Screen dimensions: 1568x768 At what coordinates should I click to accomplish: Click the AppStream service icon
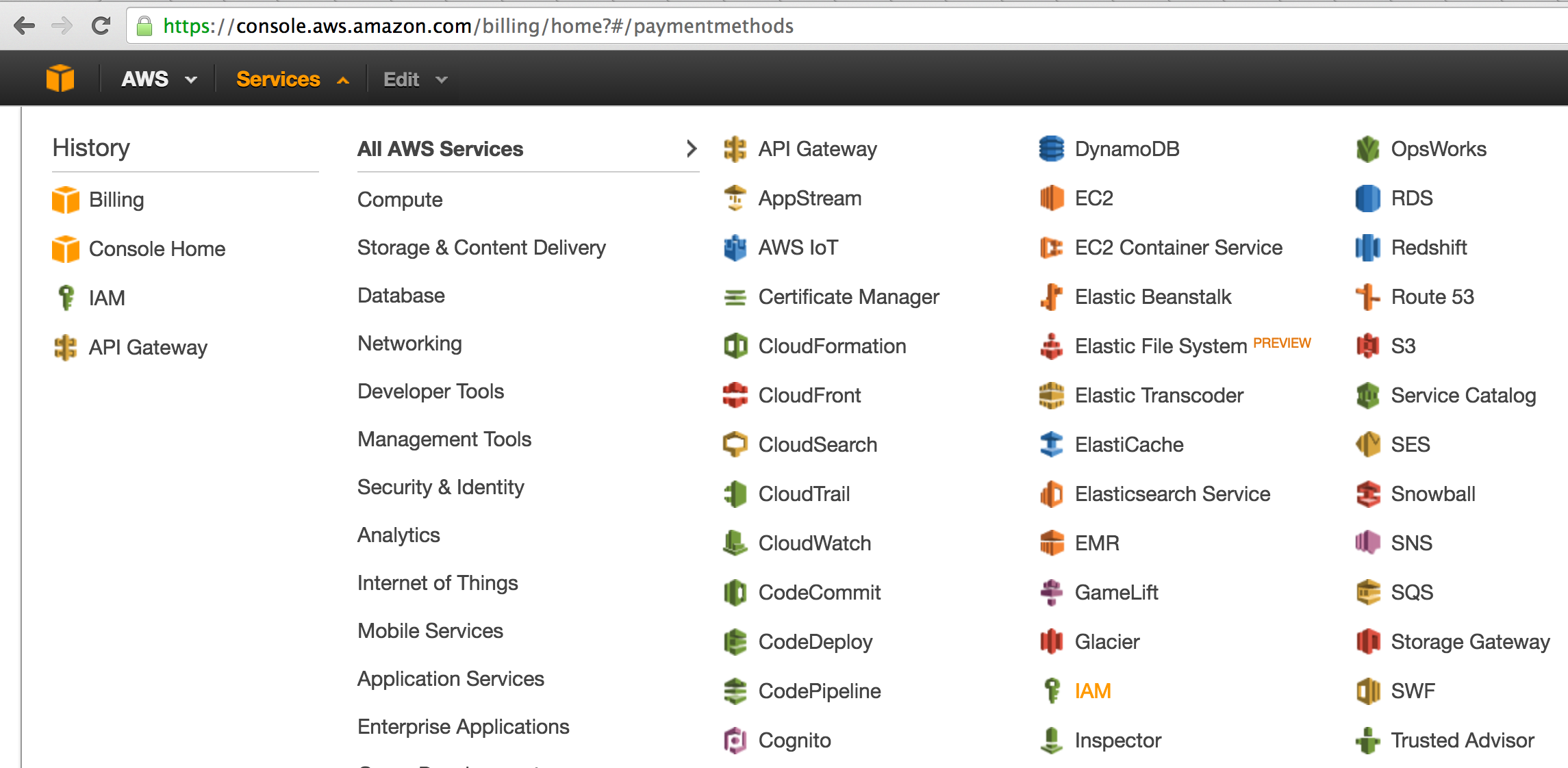click(735, 198)
